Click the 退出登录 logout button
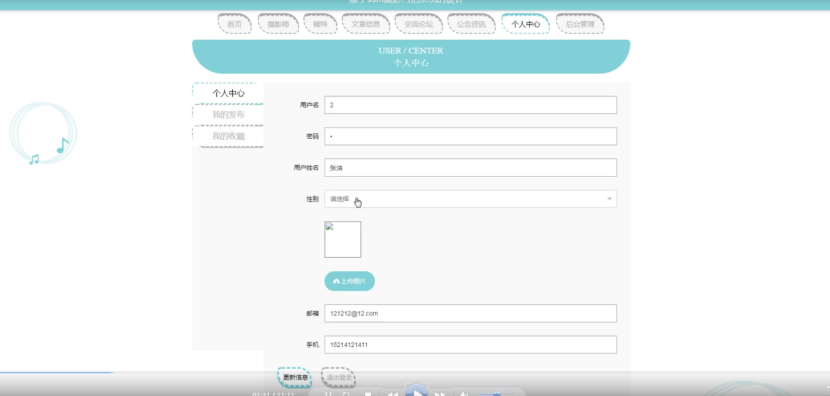Viewport: 830px width, 396px height. [339, 377]
